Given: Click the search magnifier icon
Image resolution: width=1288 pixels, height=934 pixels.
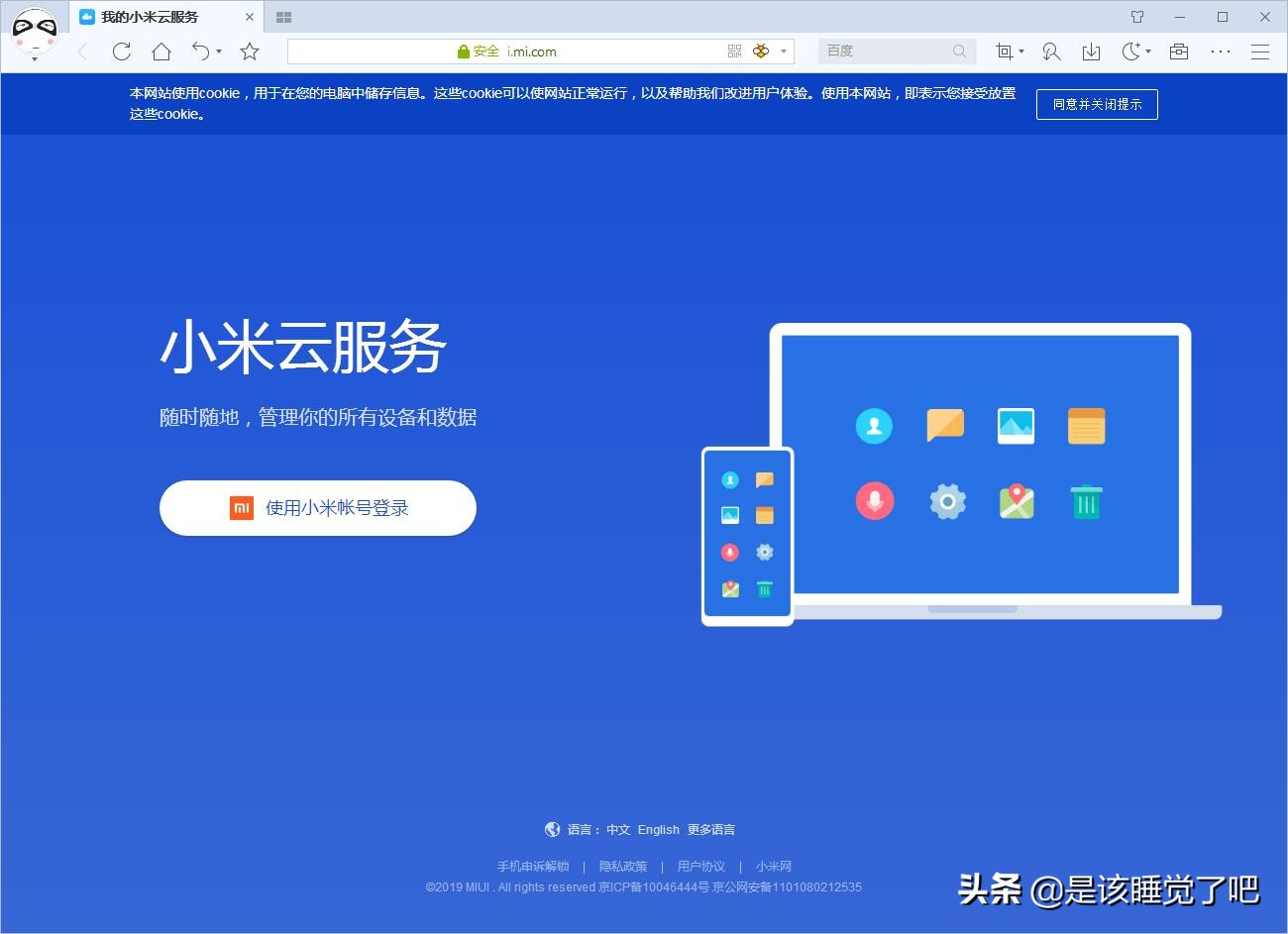Looking at the screenshot, I should pyautogui.click(x=959, y=52).
